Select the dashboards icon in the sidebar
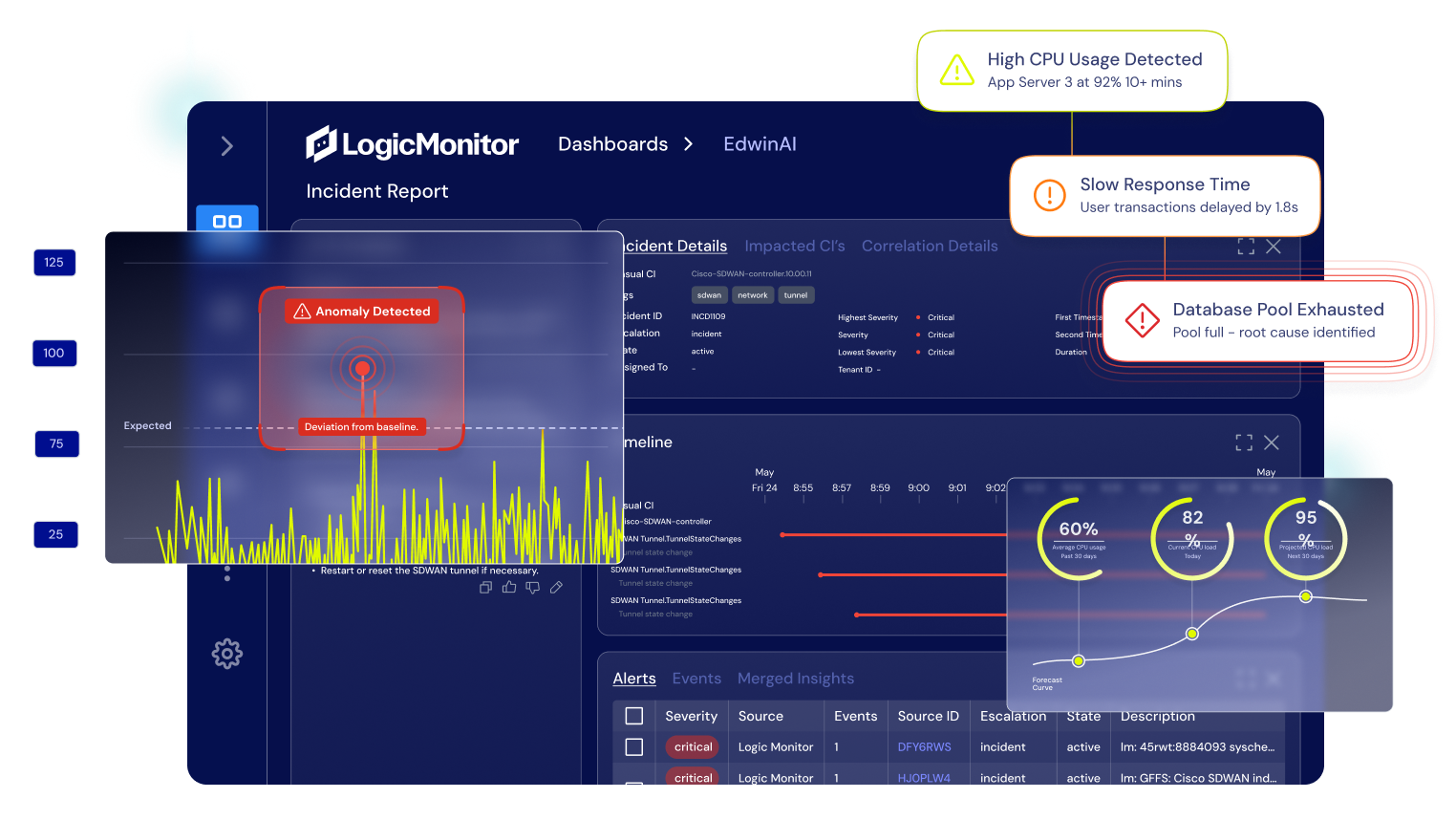The height and width of the screenshot is (820, 1456). [227, 221]
